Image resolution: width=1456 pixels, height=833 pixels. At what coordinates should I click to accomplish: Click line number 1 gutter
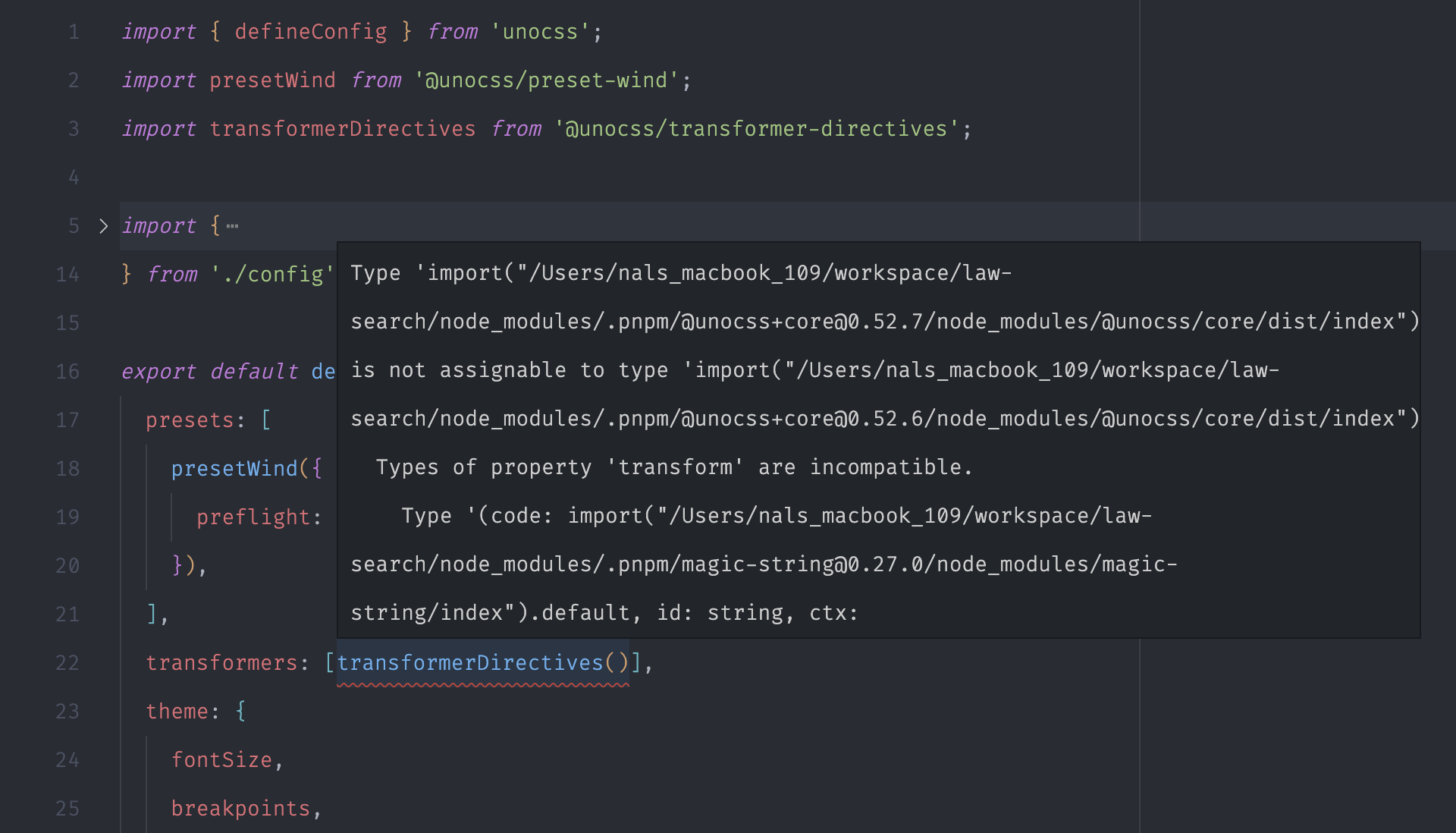point(73,31)
